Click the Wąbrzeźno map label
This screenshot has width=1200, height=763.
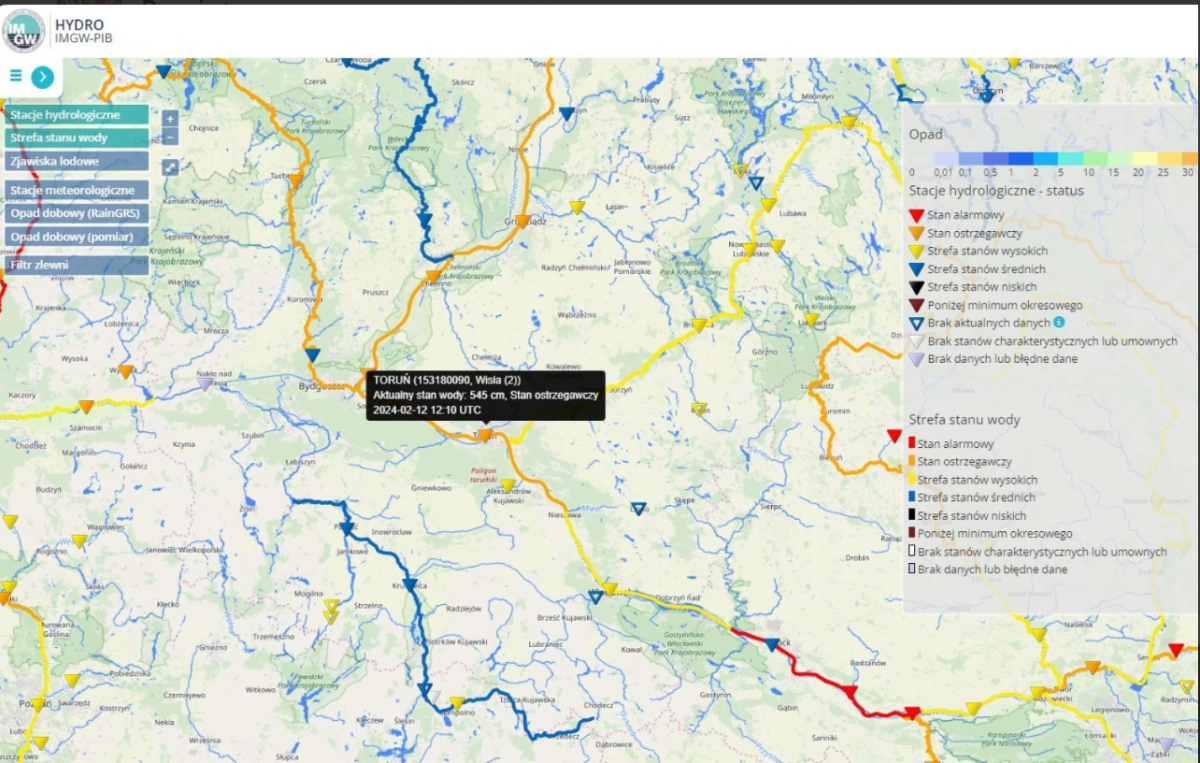click(577, 313)
